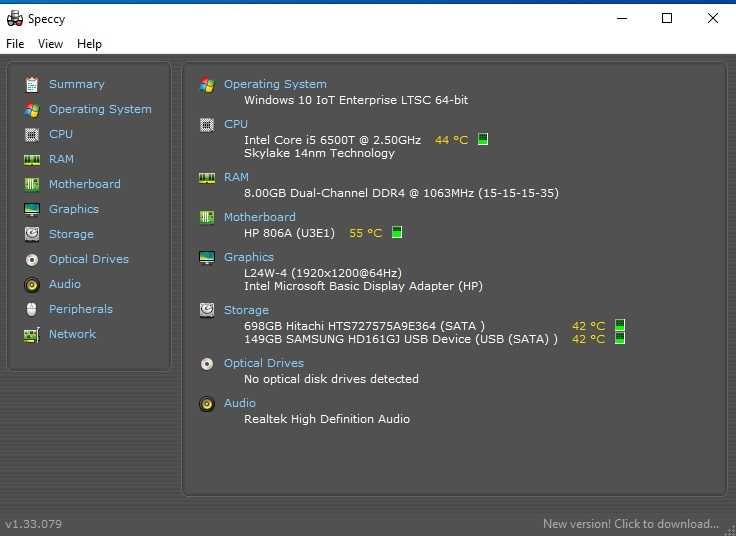Click the motherboard temperature 55 °C value

pos(365,233)
